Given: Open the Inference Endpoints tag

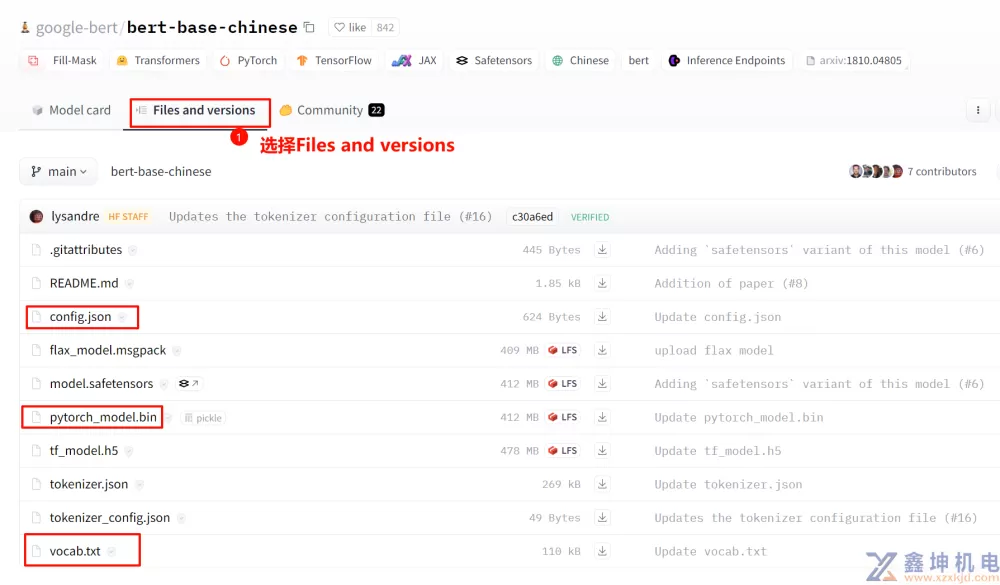Looking at the screenshot, I should click(x=727, y=61).
